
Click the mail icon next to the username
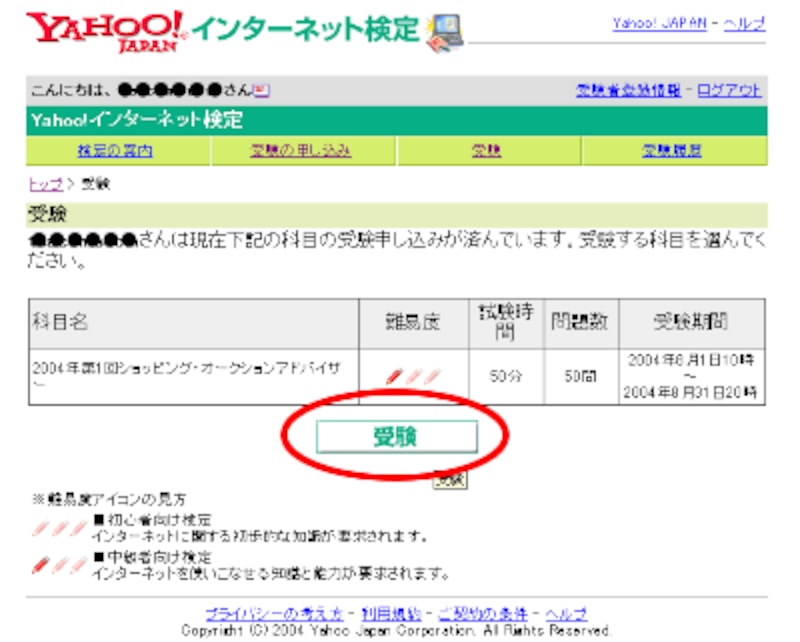click(262, 90)
